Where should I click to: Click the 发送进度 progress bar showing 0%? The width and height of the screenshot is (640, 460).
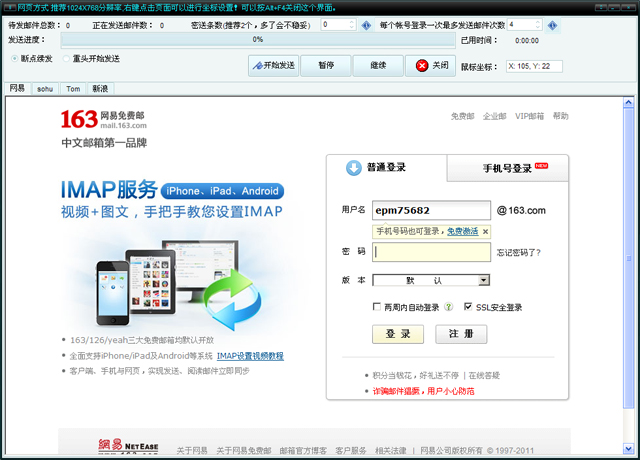click(258, 40)
